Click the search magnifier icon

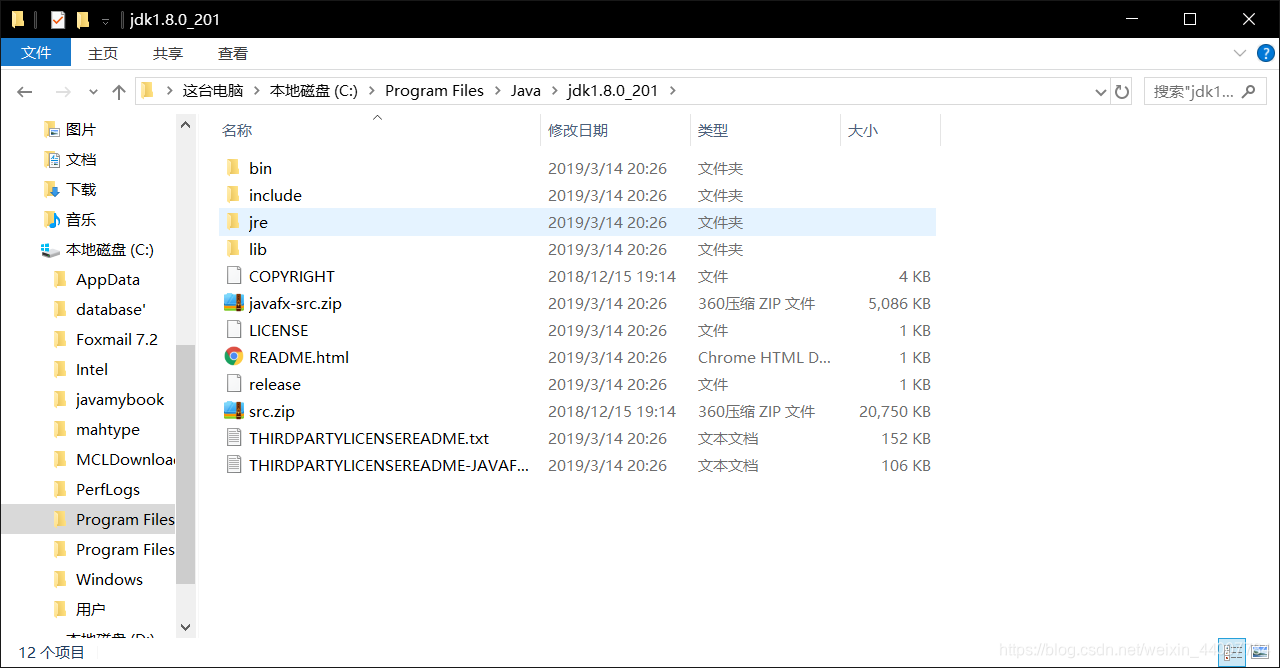(1248, 91)
